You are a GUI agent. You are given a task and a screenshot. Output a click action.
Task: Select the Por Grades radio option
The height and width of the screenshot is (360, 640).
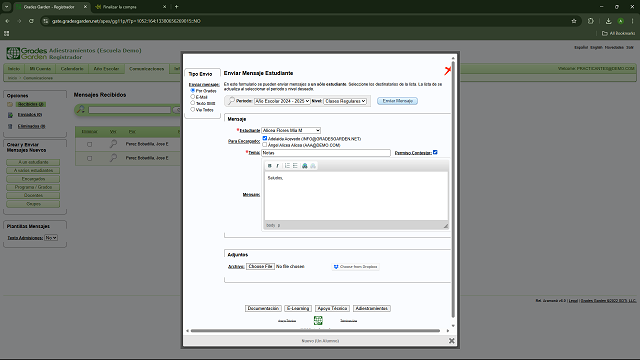[193, 90]
